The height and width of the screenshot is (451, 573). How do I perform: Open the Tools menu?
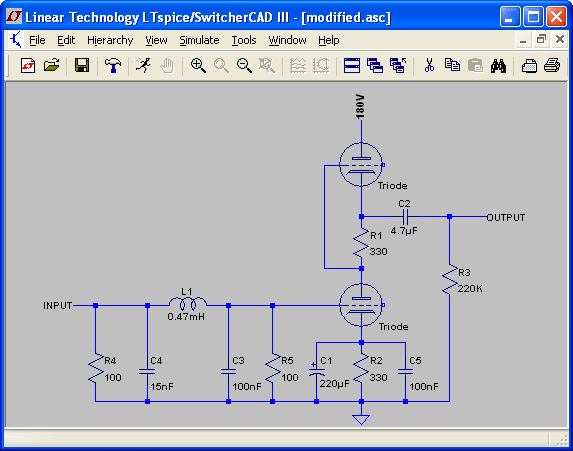[244, 40]
